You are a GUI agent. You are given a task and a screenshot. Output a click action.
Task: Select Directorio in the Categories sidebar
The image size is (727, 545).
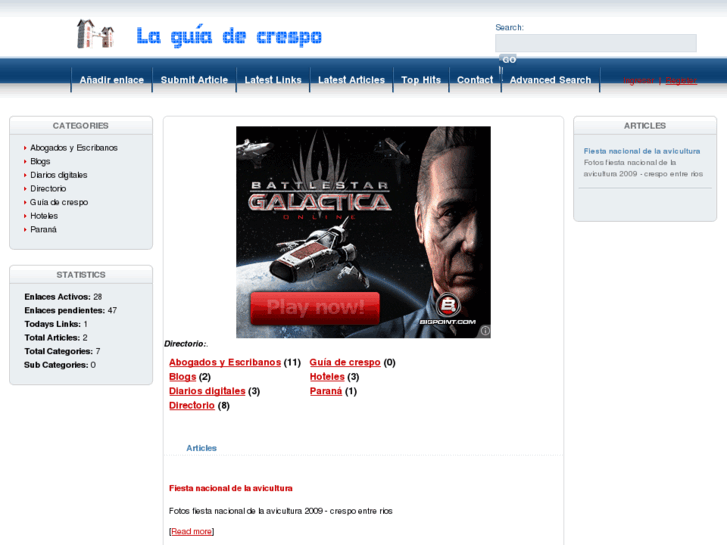[x=48, y=188]
